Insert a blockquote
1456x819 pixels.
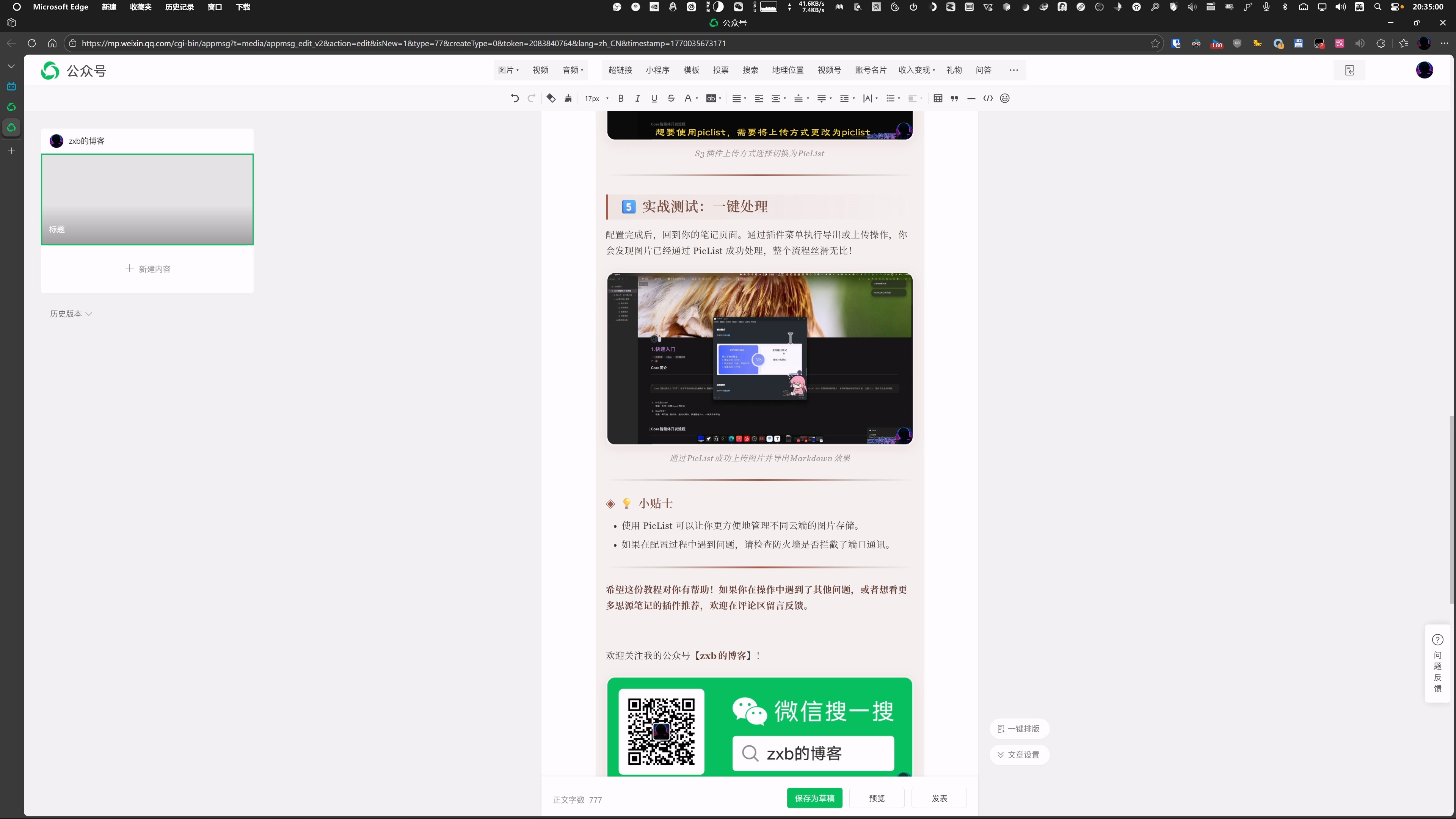(954, 98)
